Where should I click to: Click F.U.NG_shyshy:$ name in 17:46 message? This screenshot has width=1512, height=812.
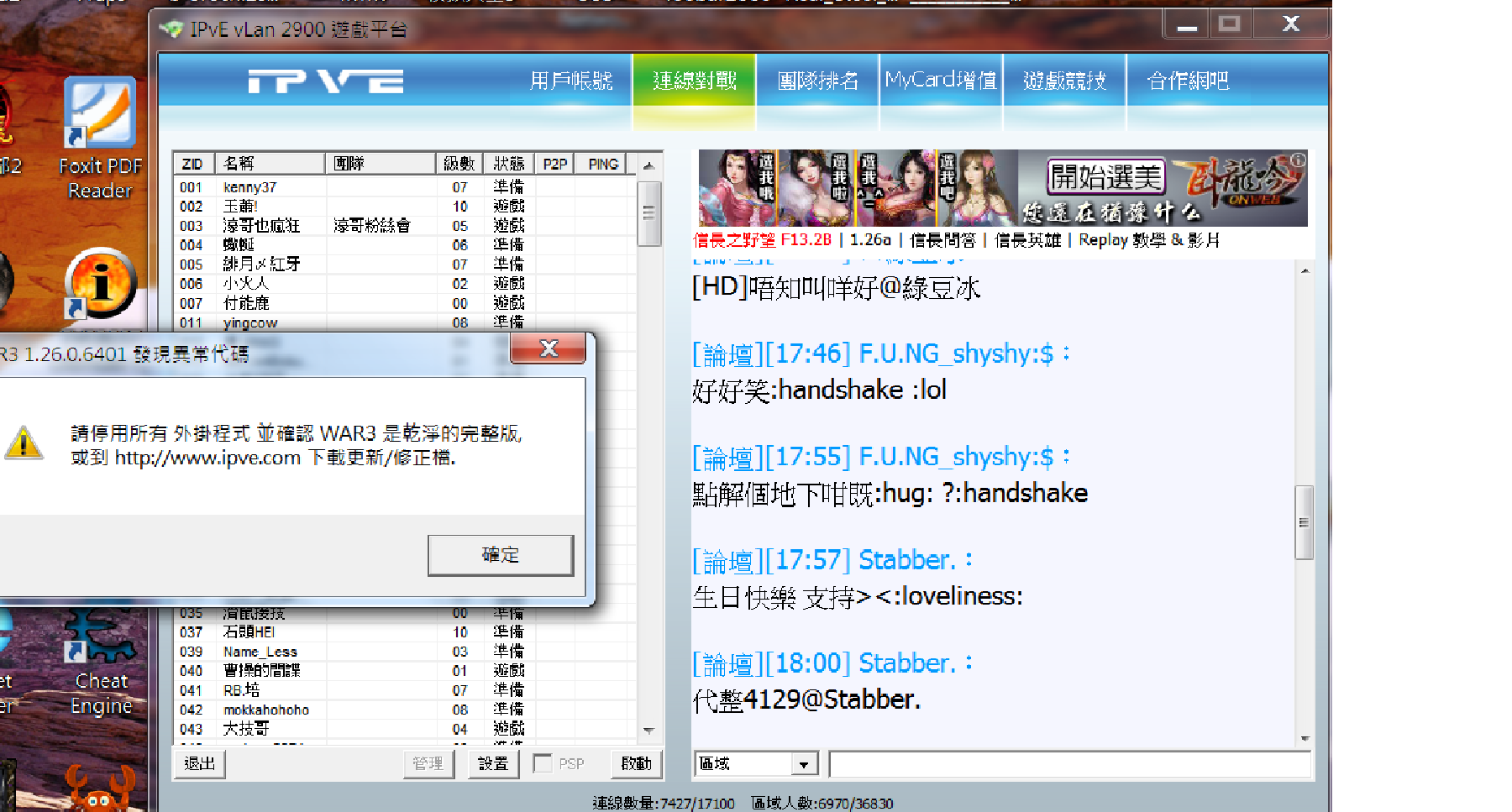click(956, 354)
